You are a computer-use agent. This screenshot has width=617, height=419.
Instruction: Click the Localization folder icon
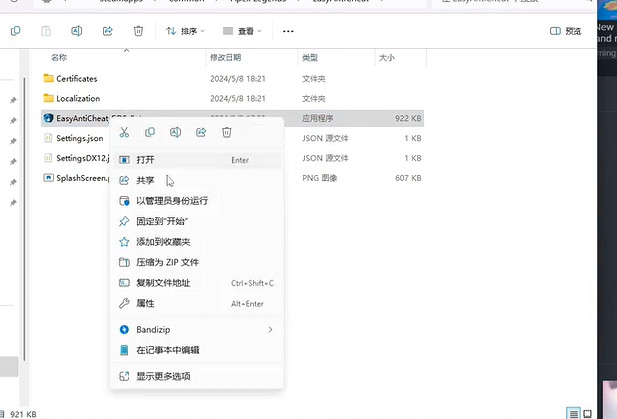click(48, 98)
